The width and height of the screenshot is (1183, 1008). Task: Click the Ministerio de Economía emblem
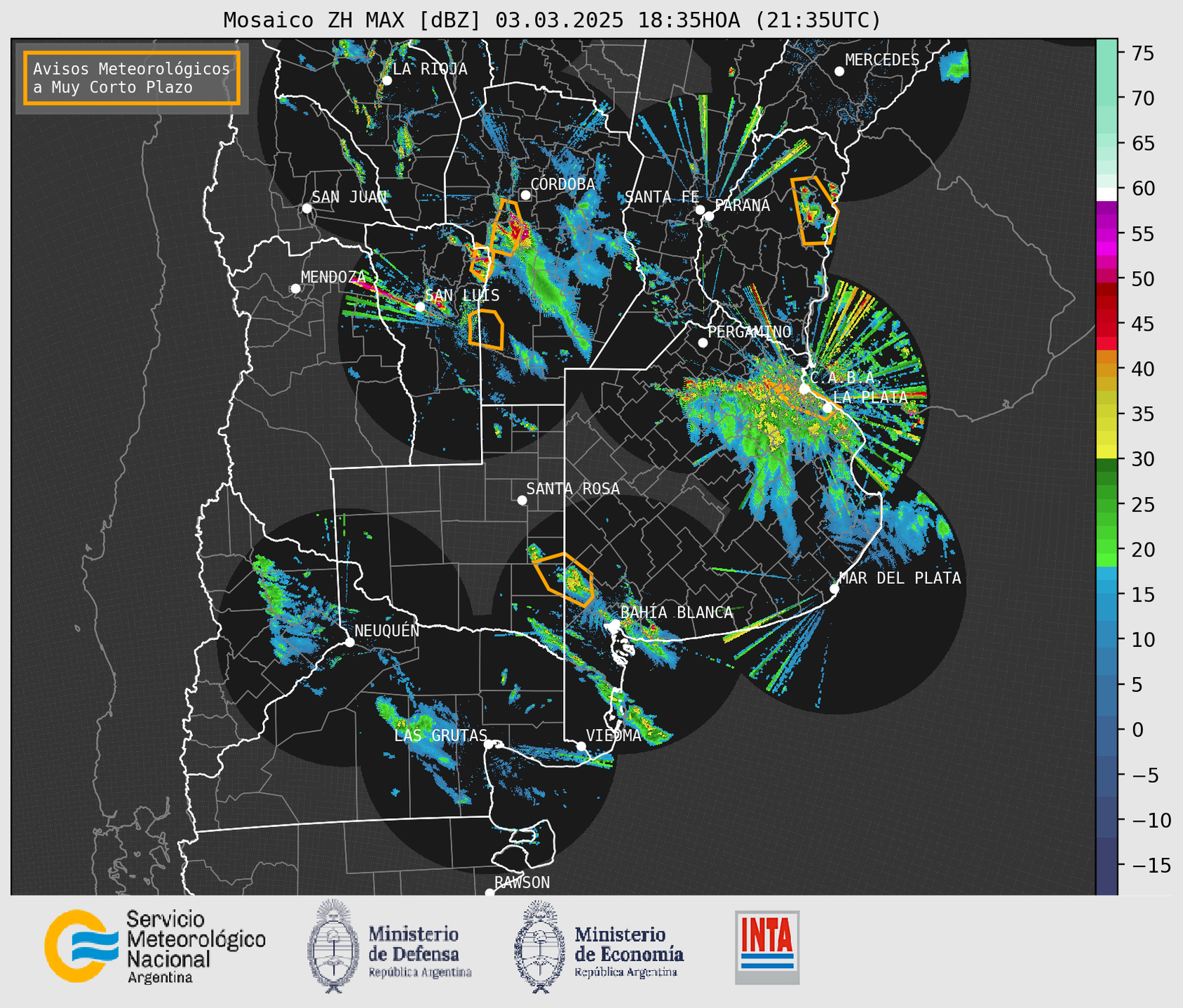tap(539, 946)
